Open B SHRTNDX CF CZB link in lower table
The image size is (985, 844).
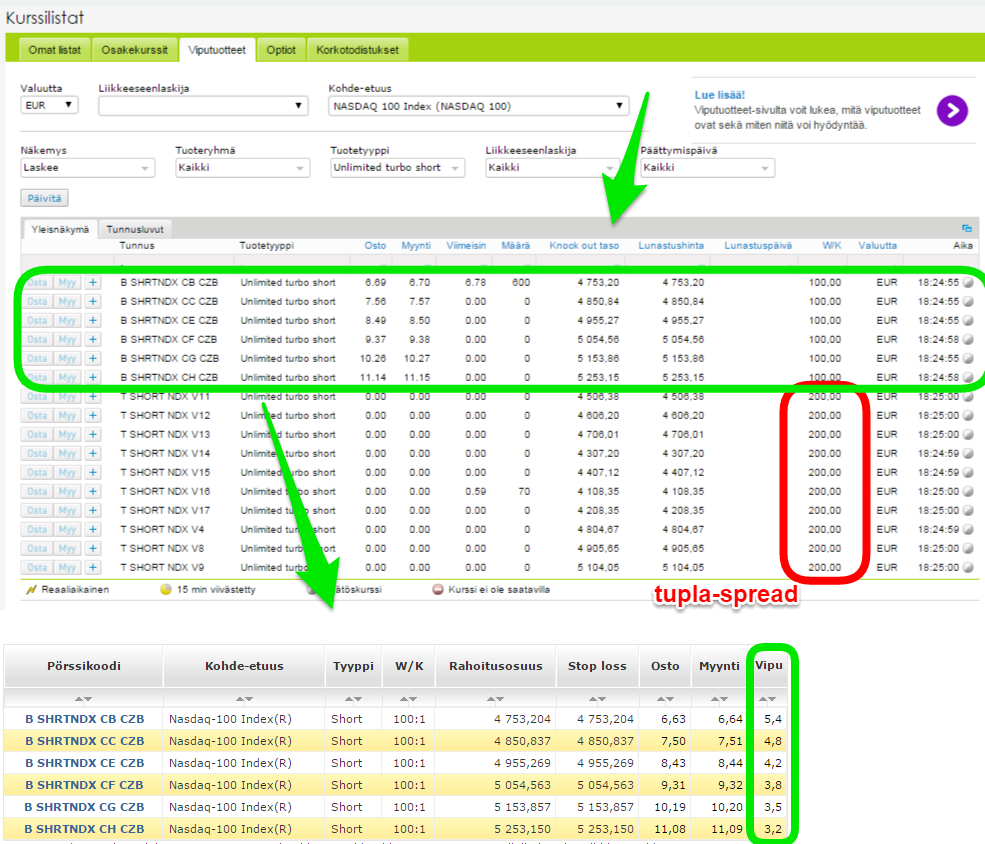pyautogui.click(x=84, y=785)
